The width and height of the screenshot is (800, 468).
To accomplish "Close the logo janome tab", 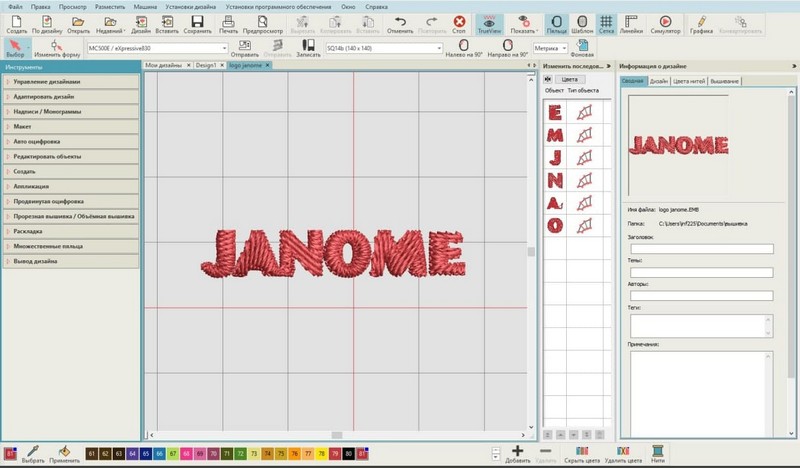I will click(267, 65).
